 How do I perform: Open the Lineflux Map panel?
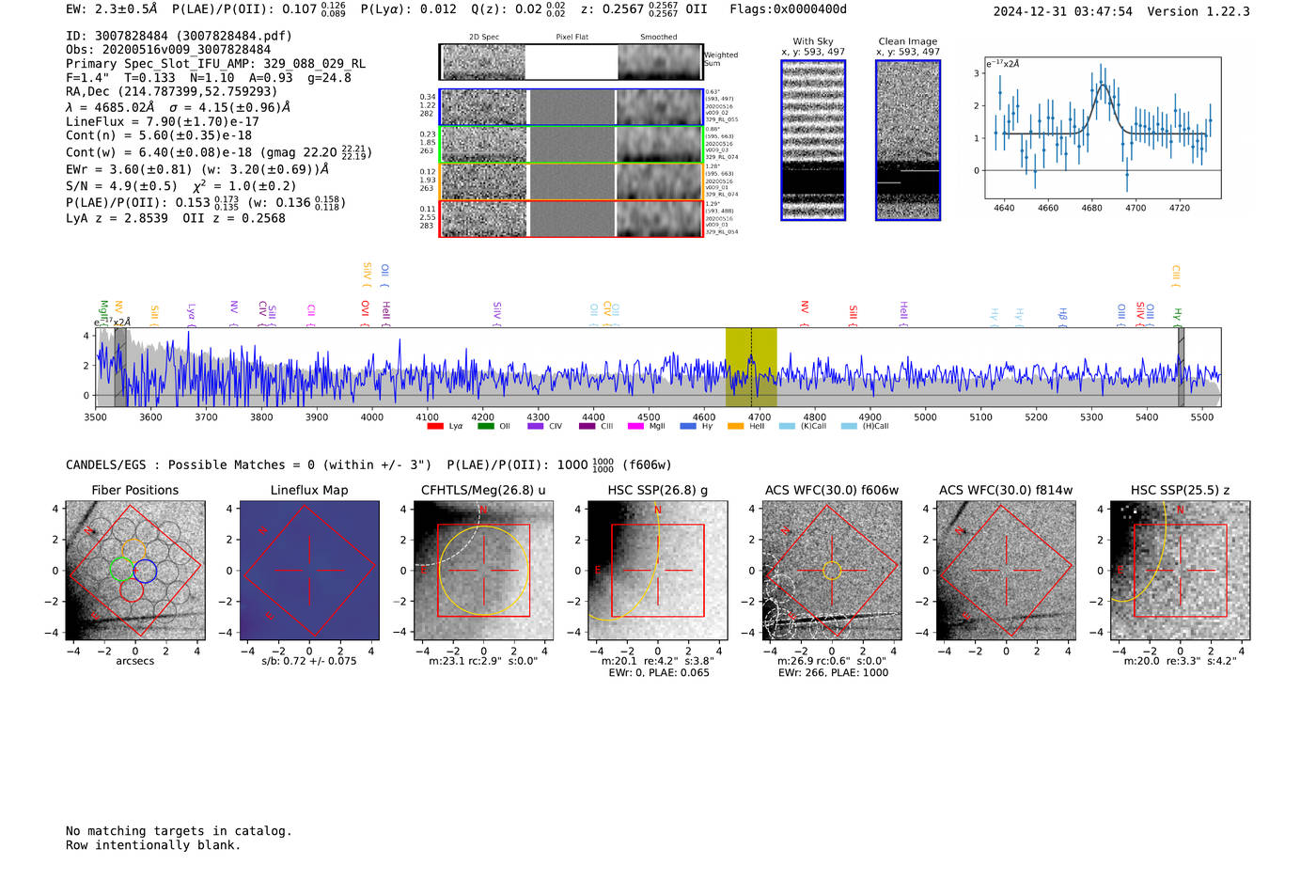tap(309, 570)
